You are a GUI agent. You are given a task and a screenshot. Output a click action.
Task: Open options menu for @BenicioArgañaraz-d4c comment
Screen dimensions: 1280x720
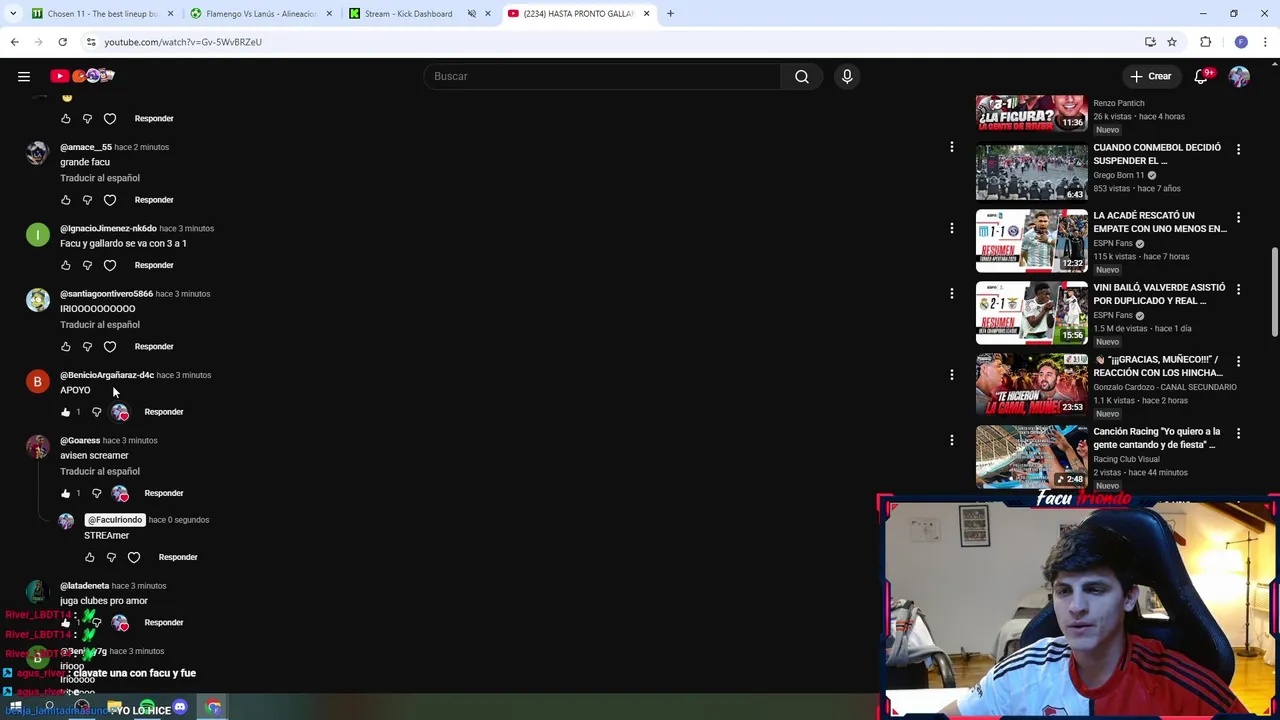951,374
